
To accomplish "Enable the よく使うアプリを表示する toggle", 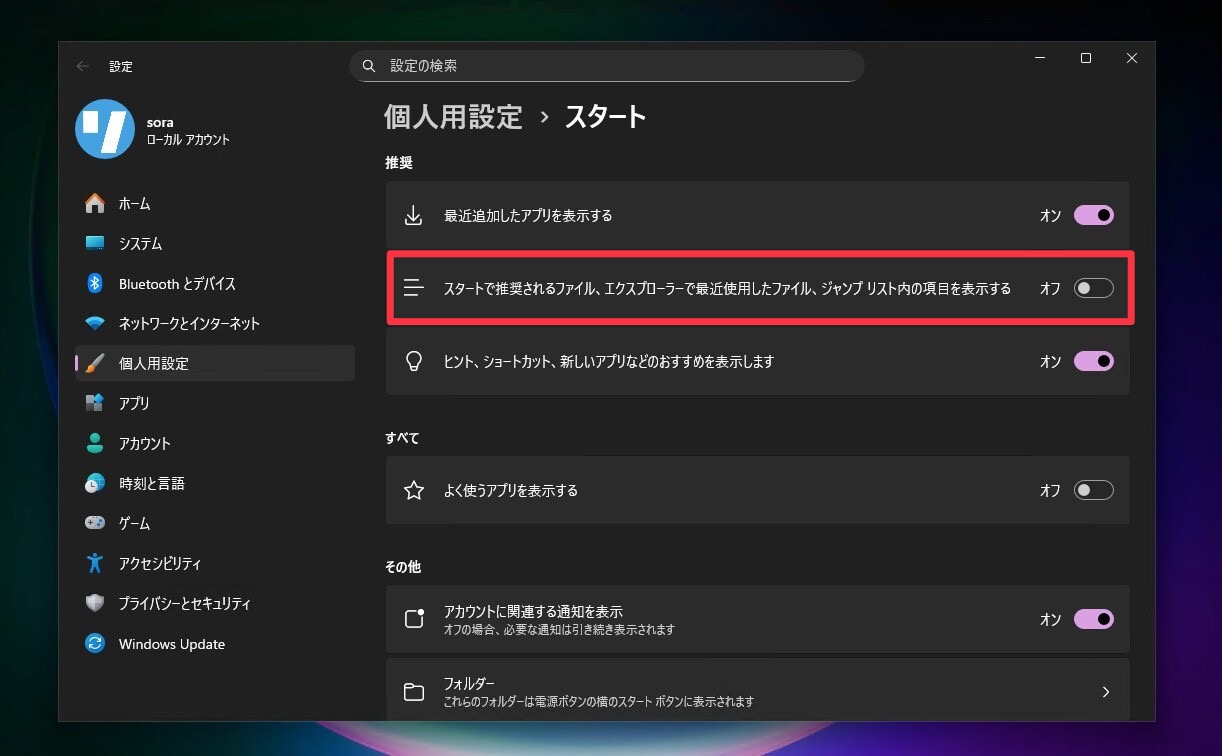I will coord(1093,491).
